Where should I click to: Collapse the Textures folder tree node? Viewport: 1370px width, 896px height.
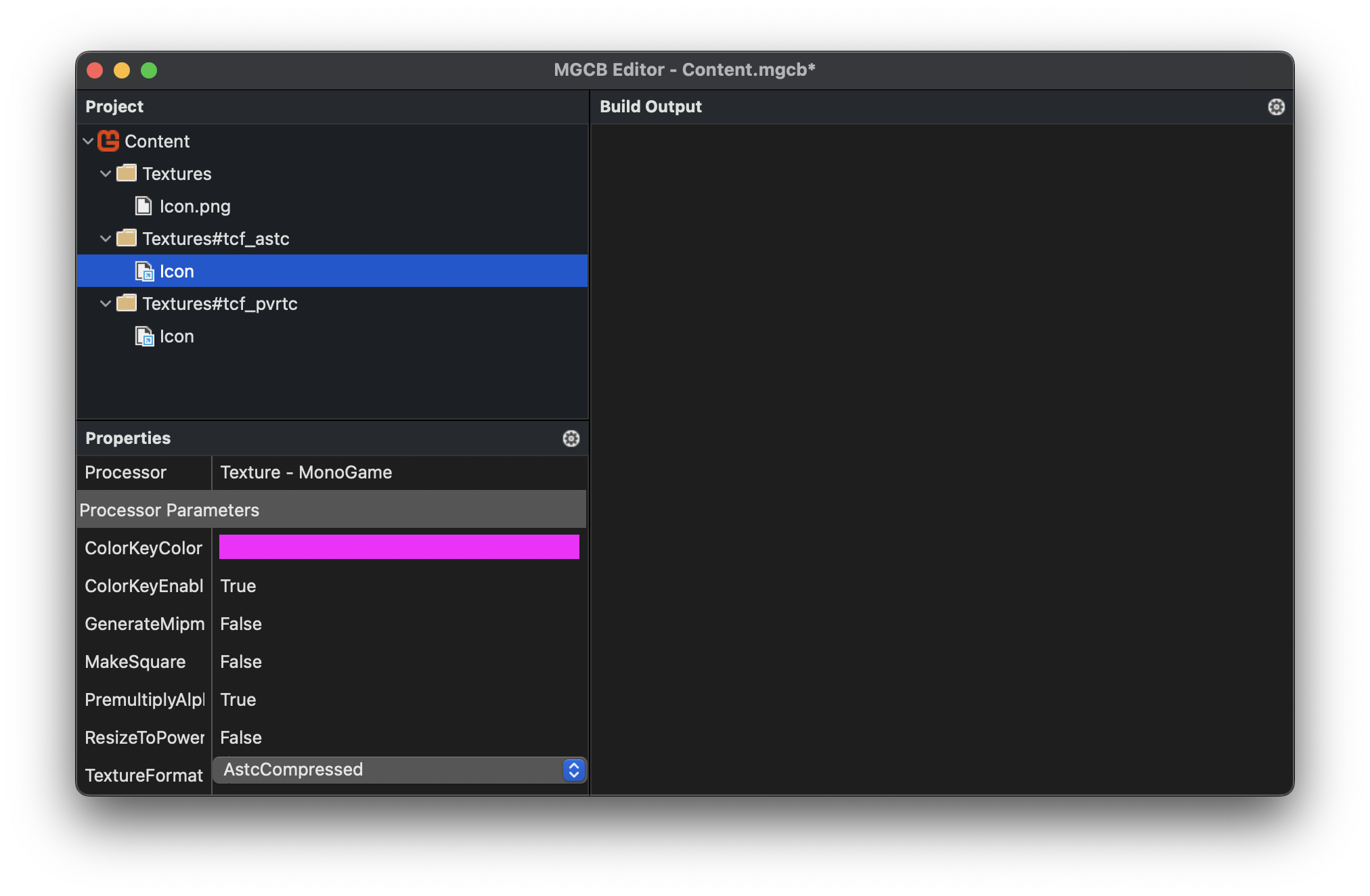tap(106, 173)
